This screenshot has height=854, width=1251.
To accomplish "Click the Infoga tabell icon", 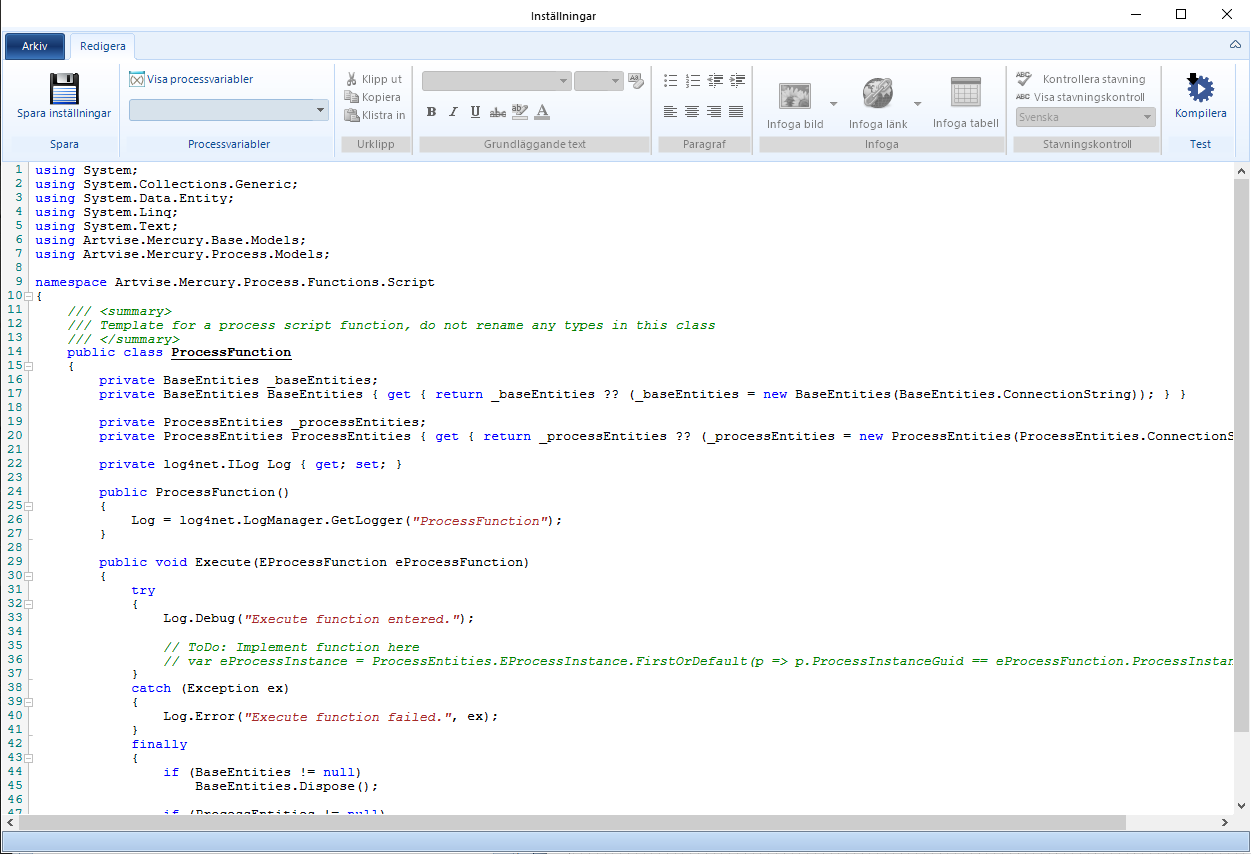I will (966, 92).
